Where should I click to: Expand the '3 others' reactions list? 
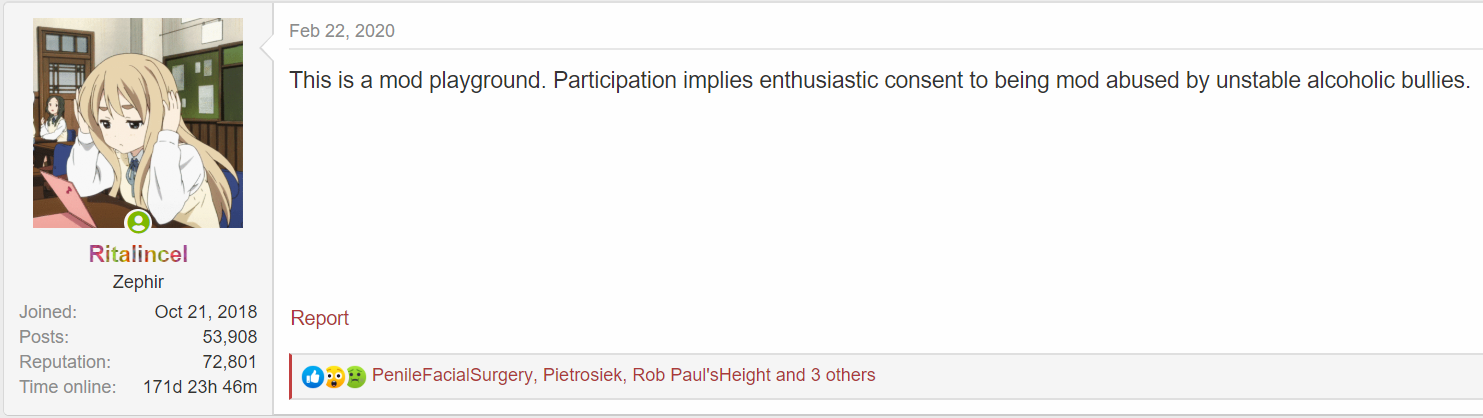(842, 376)
